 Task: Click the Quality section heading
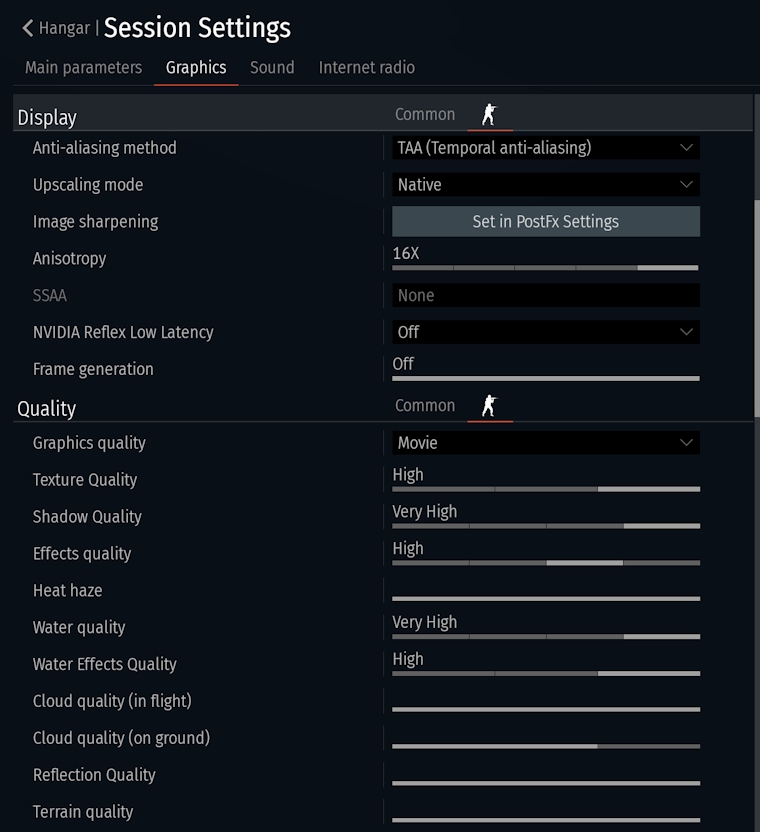[47, 409]
